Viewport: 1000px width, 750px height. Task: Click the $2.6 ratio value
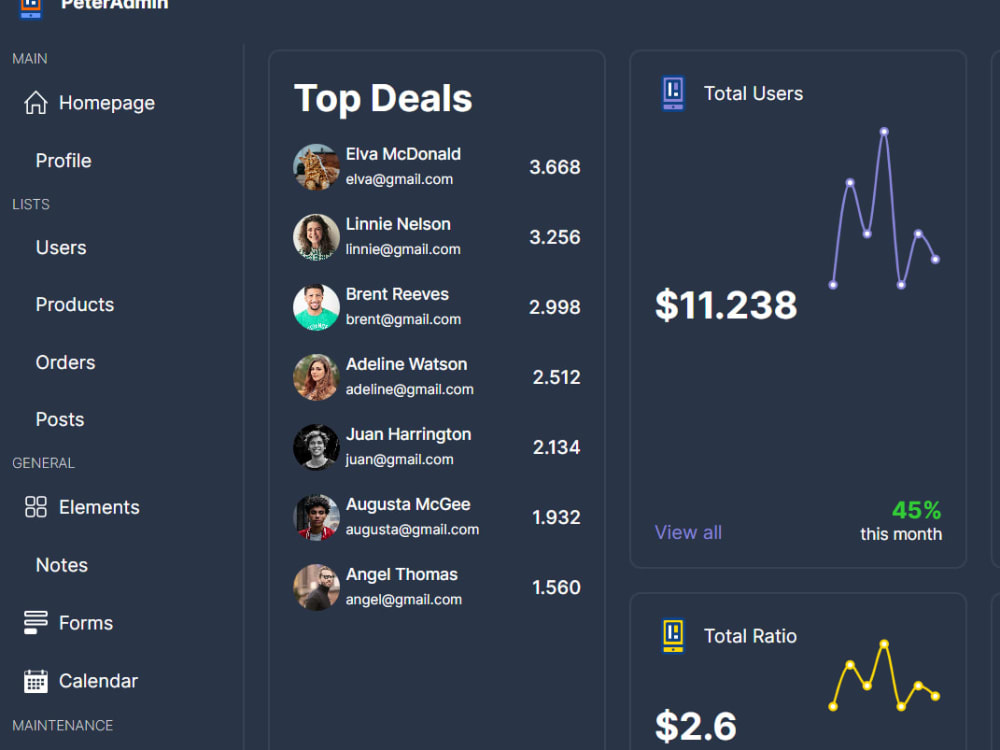pos(696,726)
